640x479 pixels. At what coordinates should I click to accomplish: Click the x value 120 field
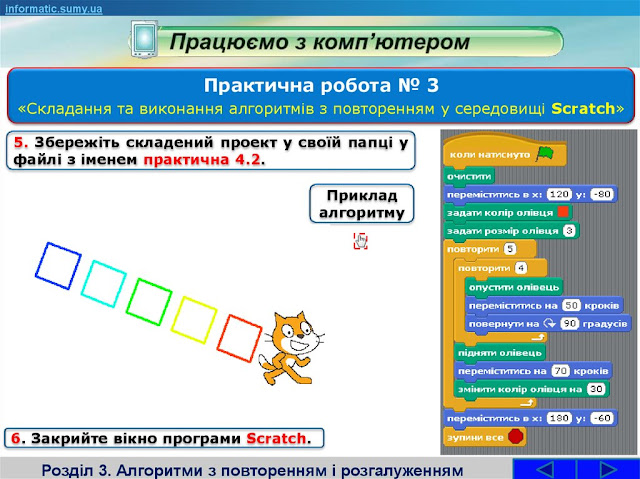559,194
